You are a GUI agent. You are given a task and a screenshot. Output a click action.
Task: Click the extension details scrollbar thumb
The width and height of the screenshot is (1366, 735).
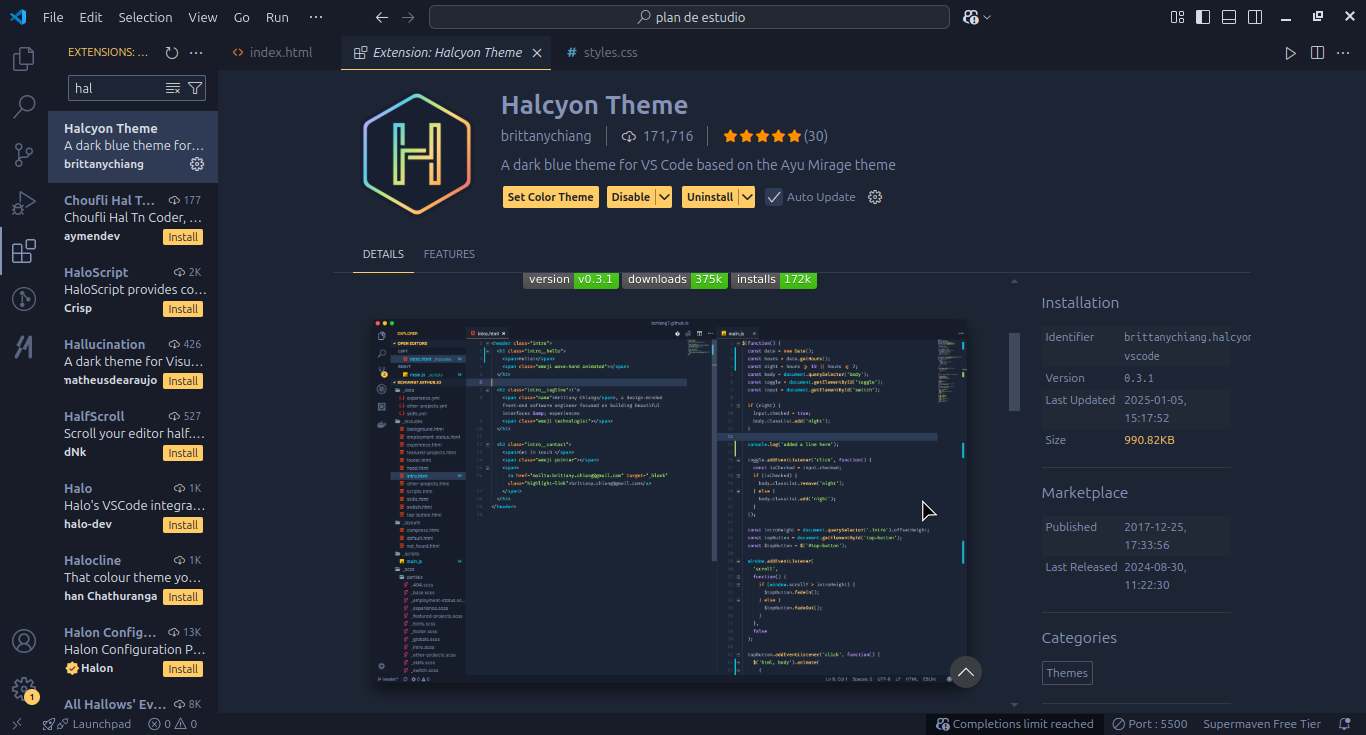pyautogui.click(x=1014, y=372)
